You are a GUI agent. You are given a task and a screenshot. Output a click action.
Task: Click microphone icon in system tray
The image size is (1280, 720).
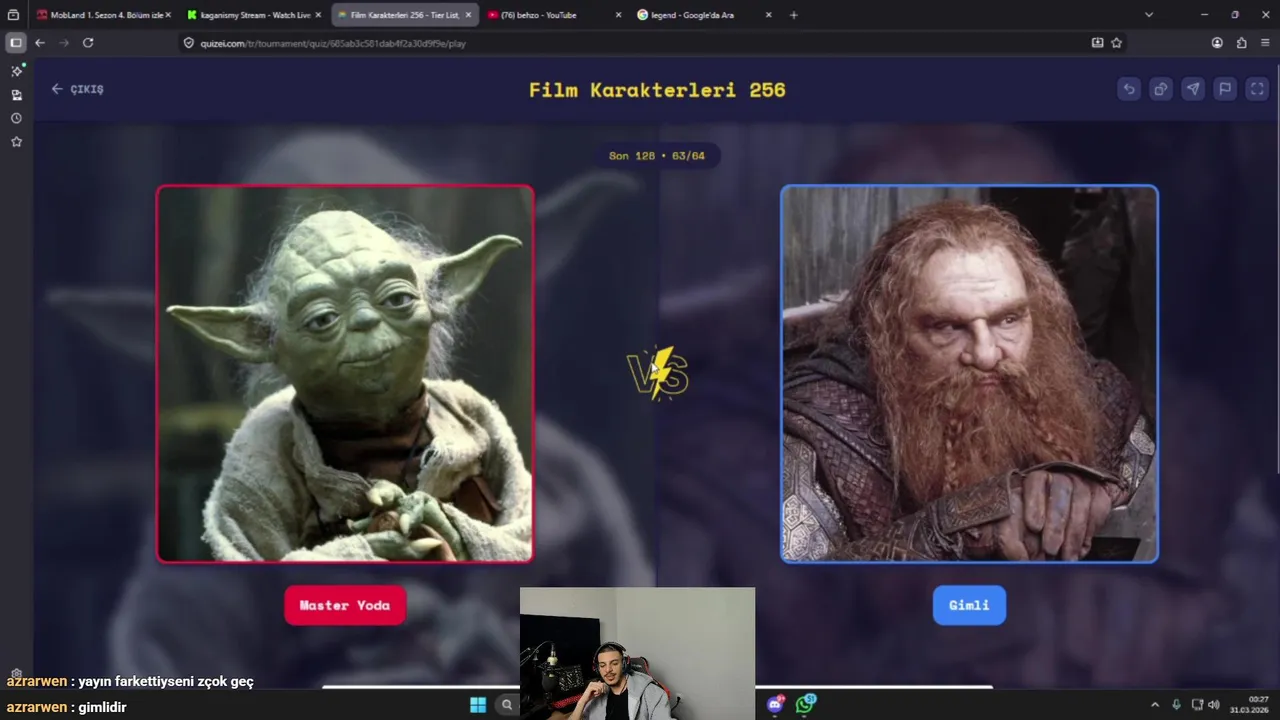(1176, 705)
